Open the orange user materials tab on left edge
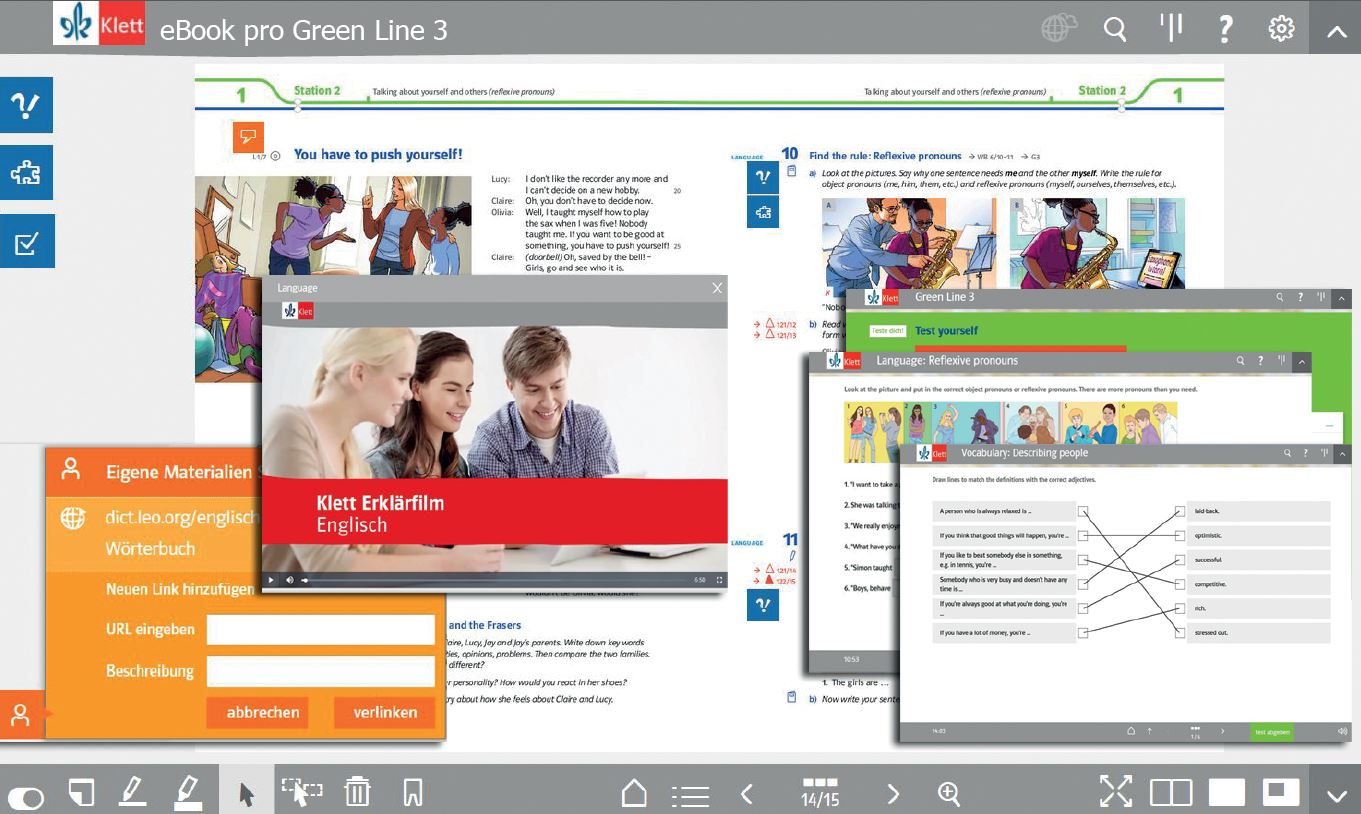This screenshot has height=814, width=1361. (x=21, y=715)
